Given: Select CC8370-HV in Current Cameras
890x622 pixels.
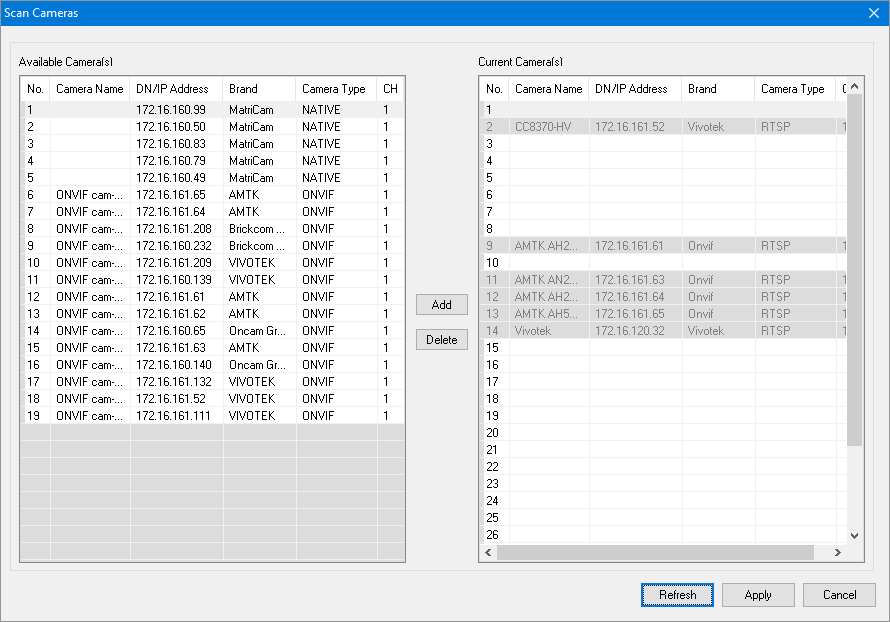Looking at the screenshot, I should pos(543,127).
